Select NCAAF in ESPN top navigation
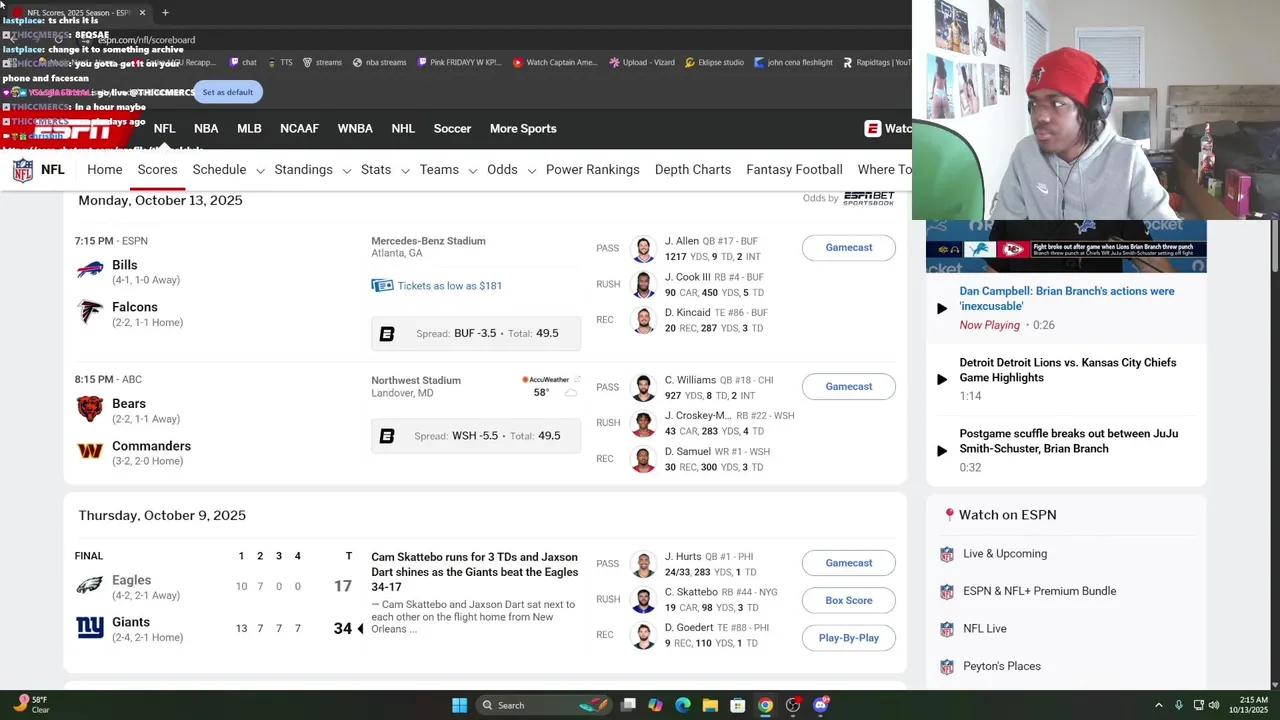1280x720 pixels. pyautogui.click(x=299, y=128)
